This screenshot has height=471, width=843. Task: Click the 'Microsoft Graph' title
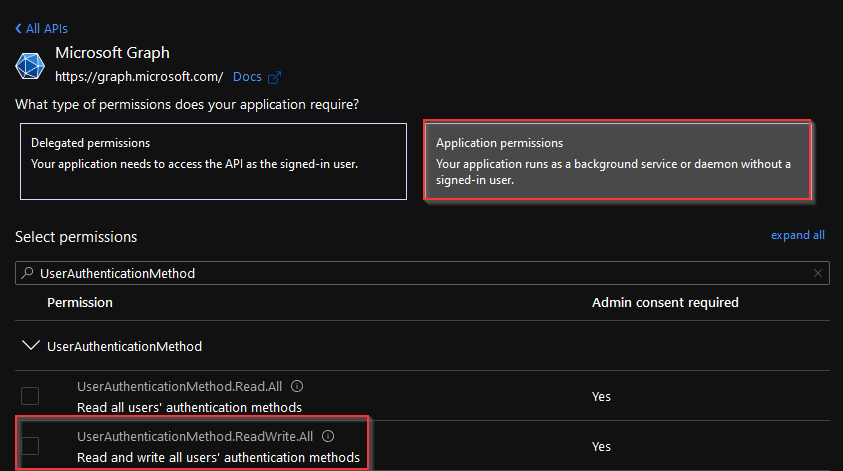(x=112, y=53)
